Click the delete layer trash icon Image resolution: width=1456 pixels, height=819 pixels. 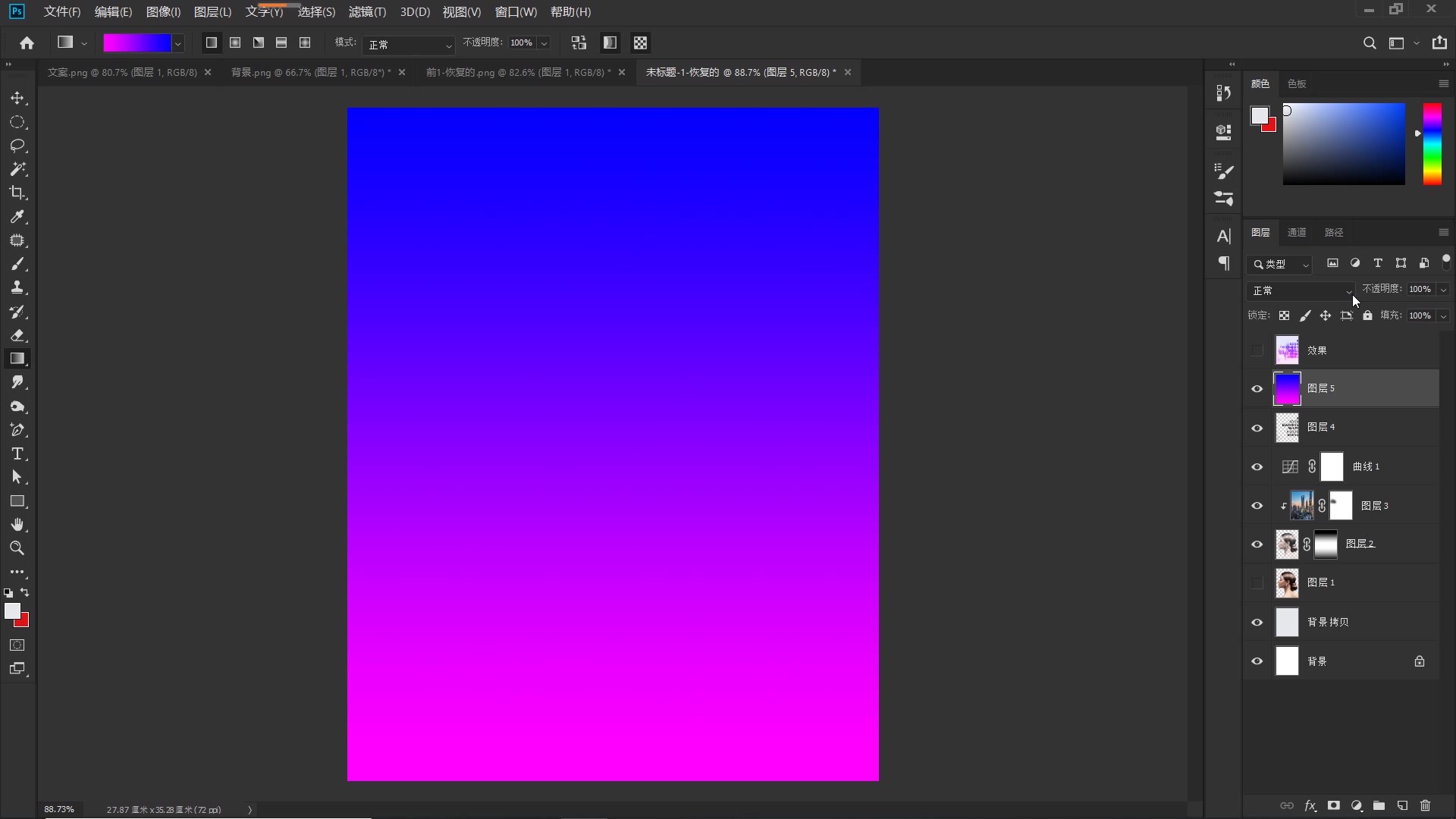coord(1425,805)
